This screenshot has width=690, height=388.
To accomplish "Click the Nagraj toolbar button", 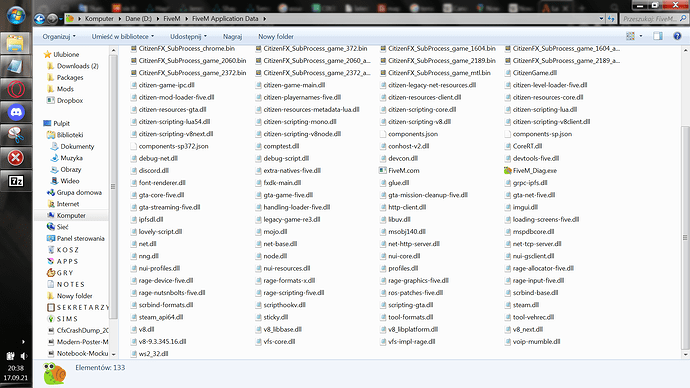I will (x=232, y=37).
